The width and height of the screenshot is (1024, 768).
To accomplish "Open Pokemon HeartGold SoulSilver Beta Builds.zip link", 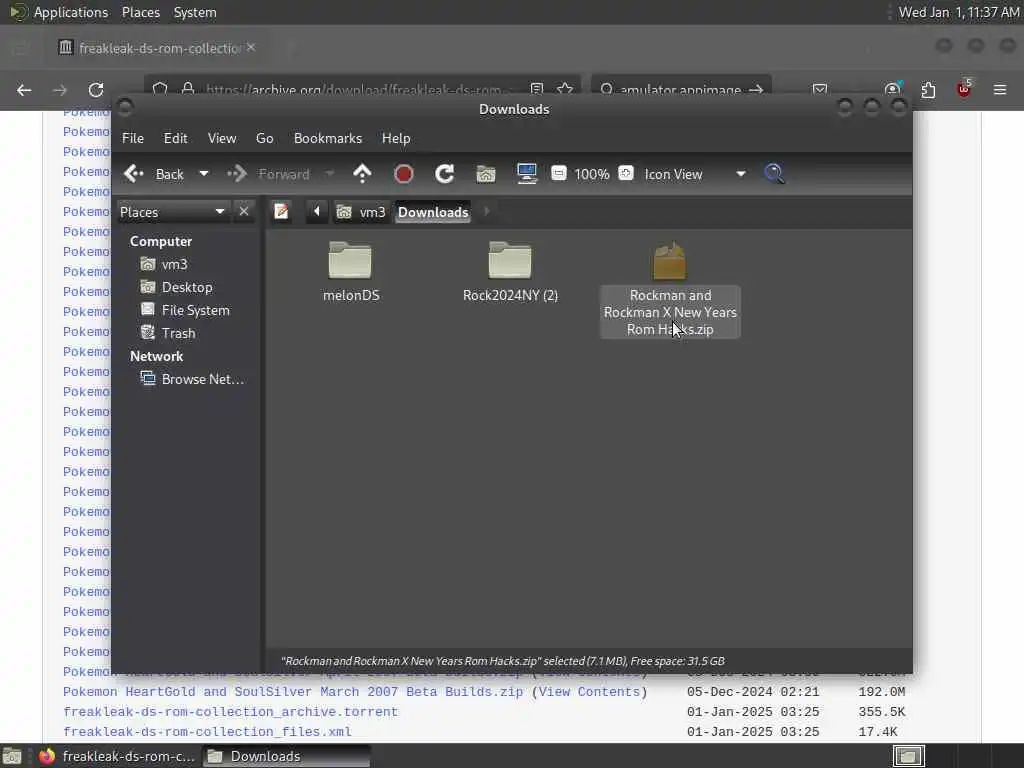I will coord(293,692).
